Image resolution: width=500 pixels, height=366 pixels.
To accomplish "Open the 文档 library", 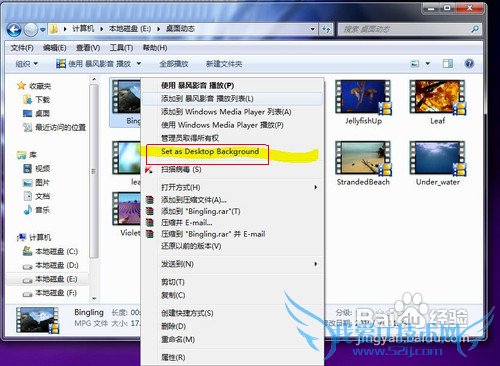I will pyautogui.click(x=37, y=196).
